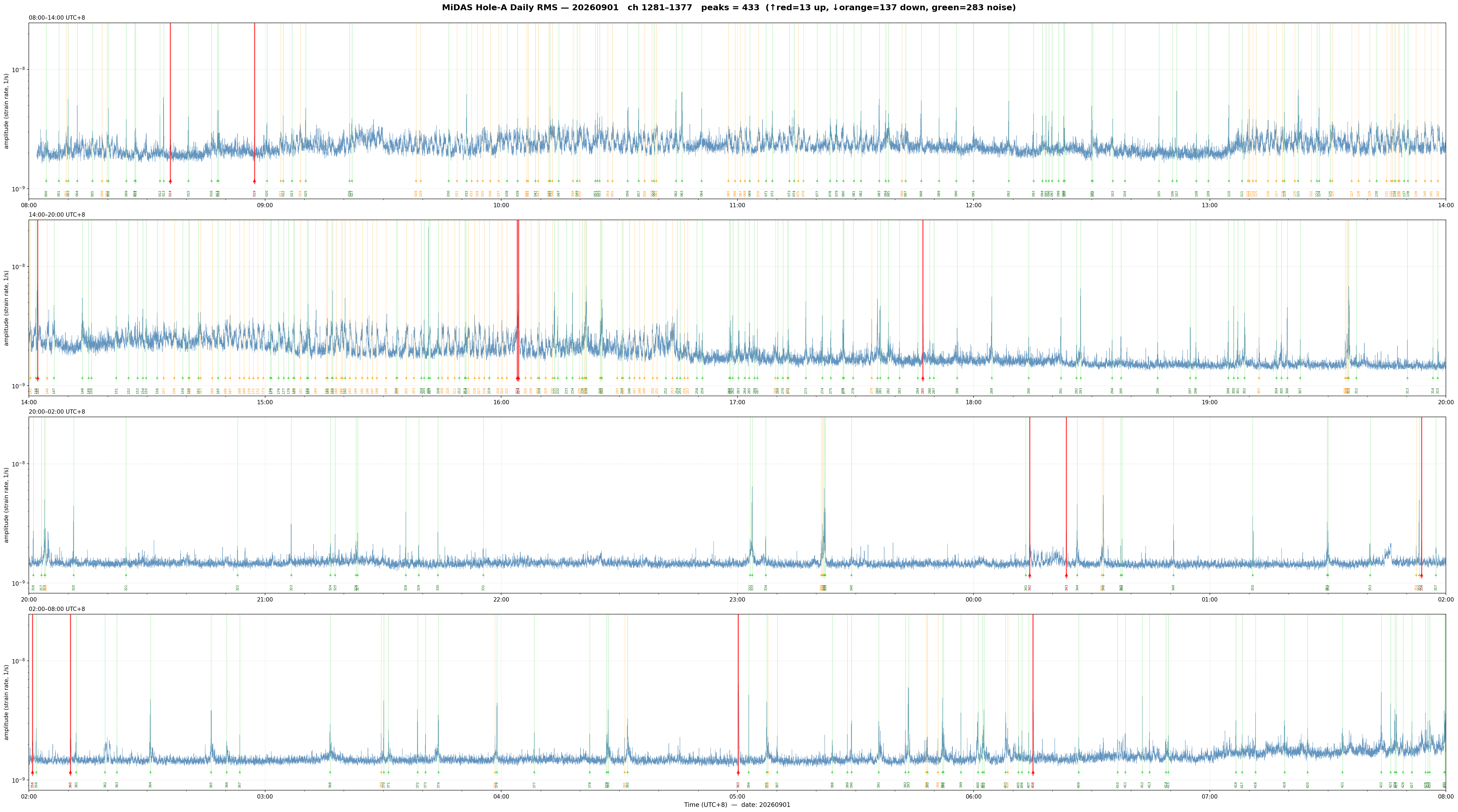
Task: Select the red peak marker labeled 408
Action: [1033, 772]
